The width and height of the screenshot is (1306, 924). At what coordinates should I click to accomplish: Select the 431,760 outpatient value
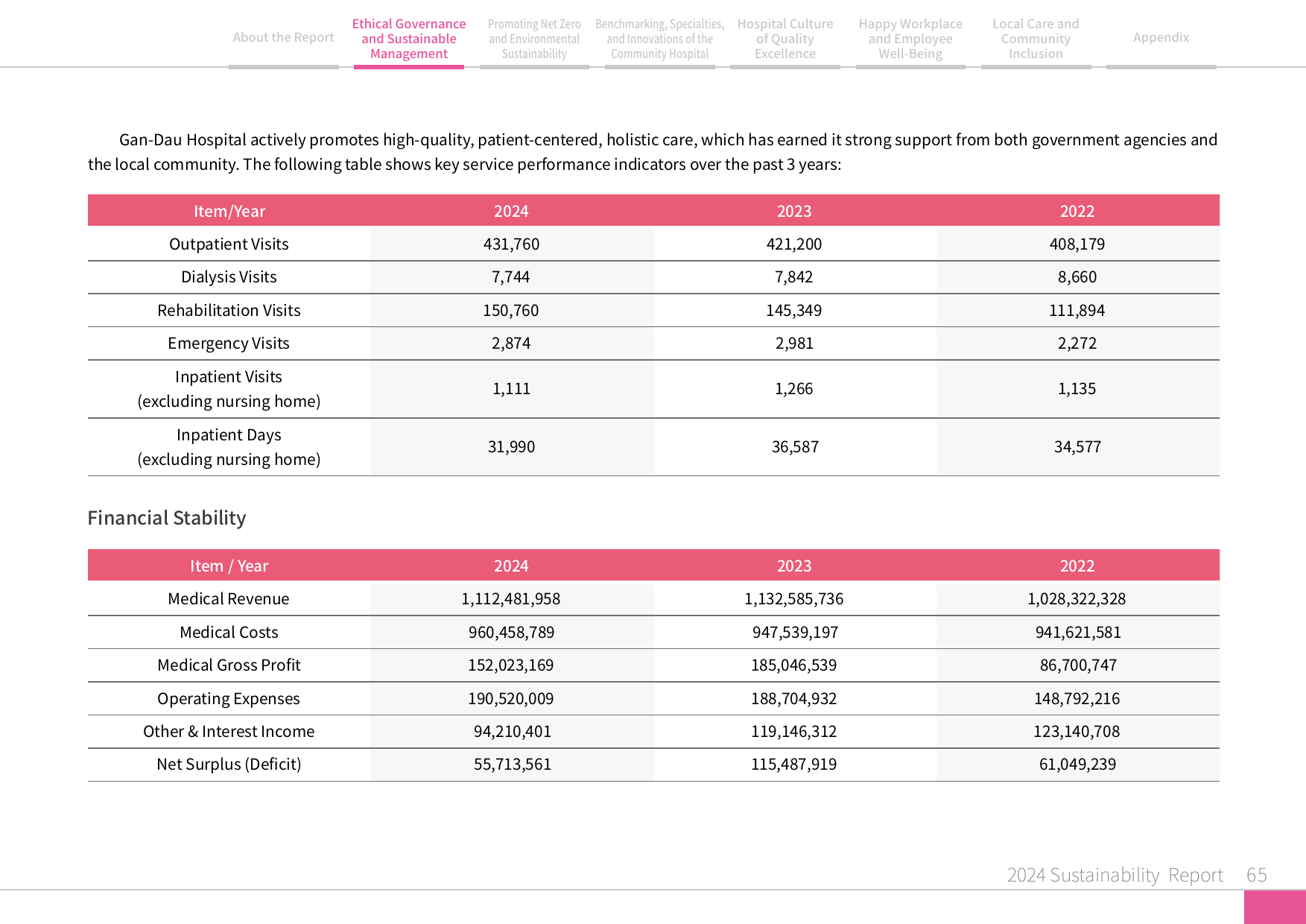(x=511, y=244)
